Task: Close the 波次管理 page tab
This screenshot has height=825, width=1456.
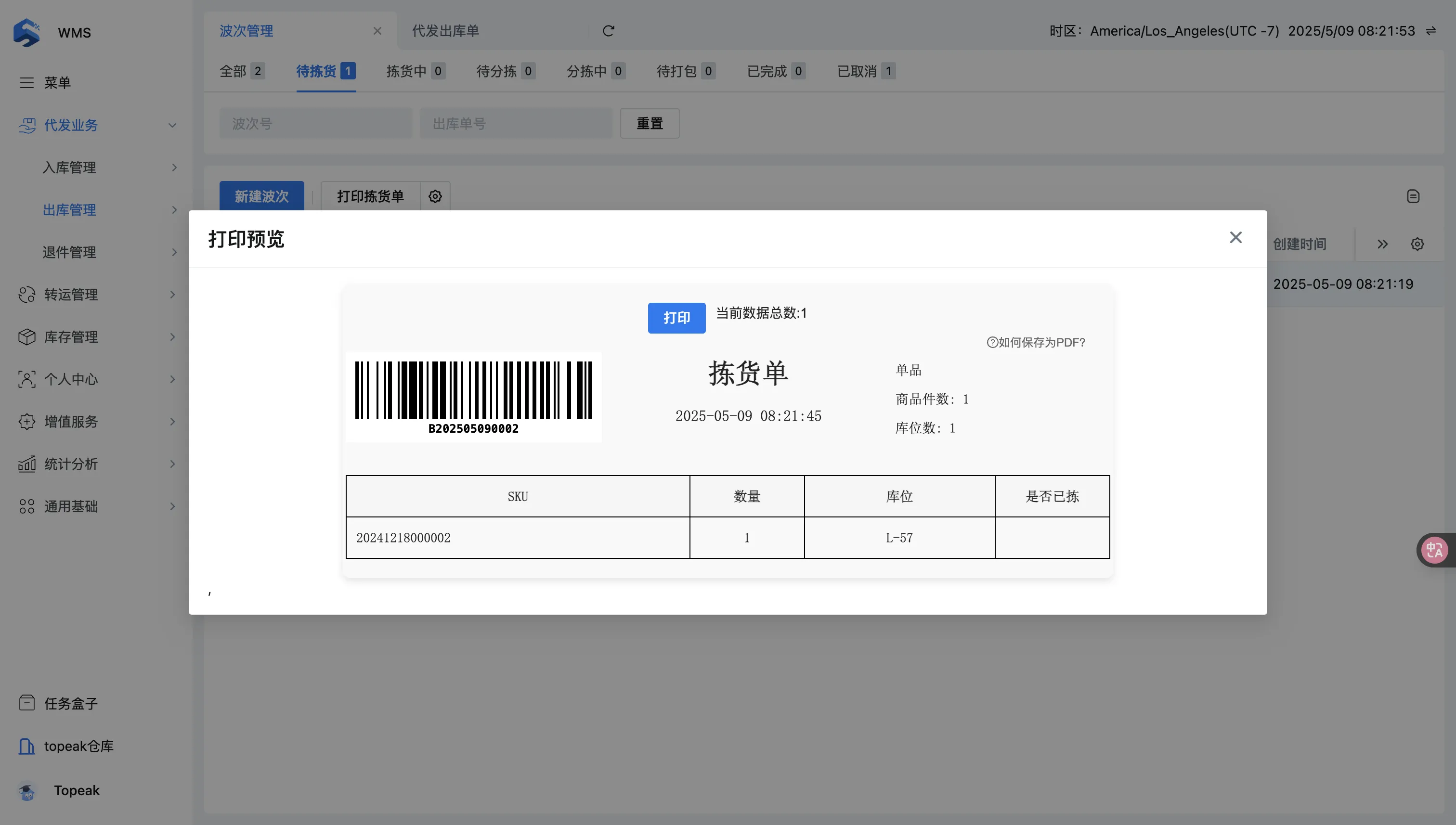Action: tap(377, 31)
